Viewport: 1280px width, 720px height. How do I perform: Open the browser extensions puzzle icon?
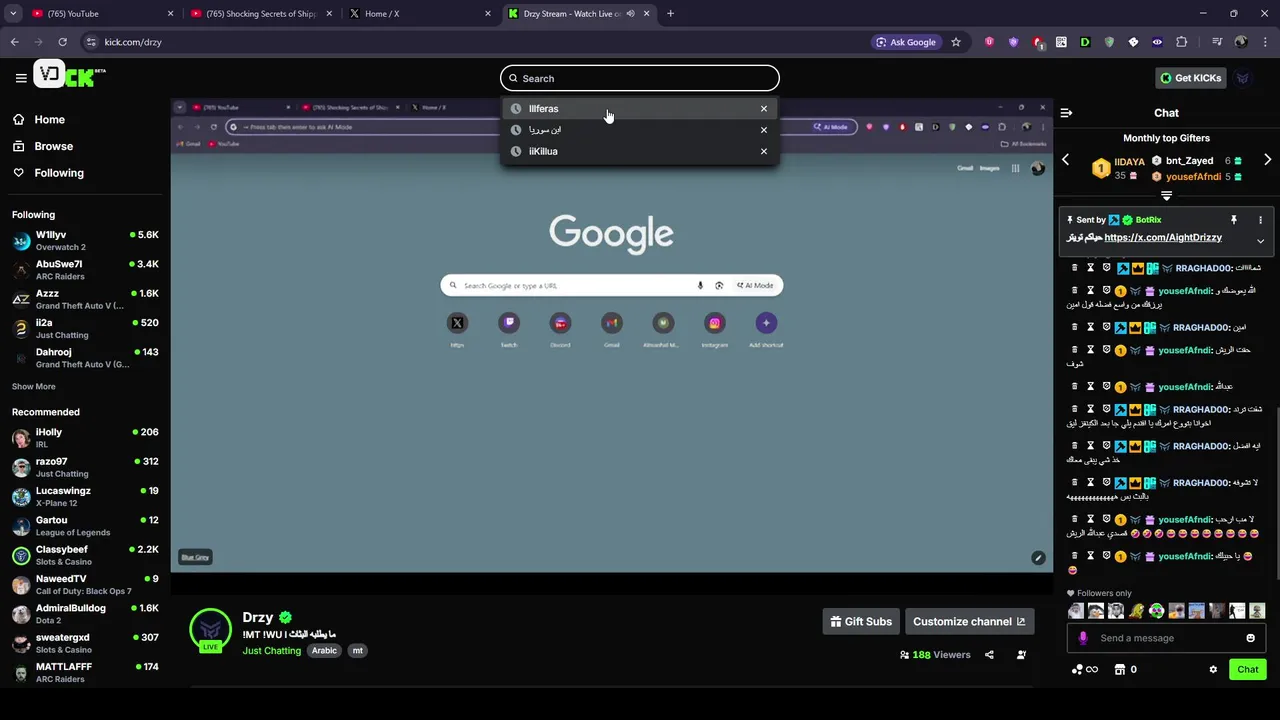pyautogui.click(x=1182, y=42)
